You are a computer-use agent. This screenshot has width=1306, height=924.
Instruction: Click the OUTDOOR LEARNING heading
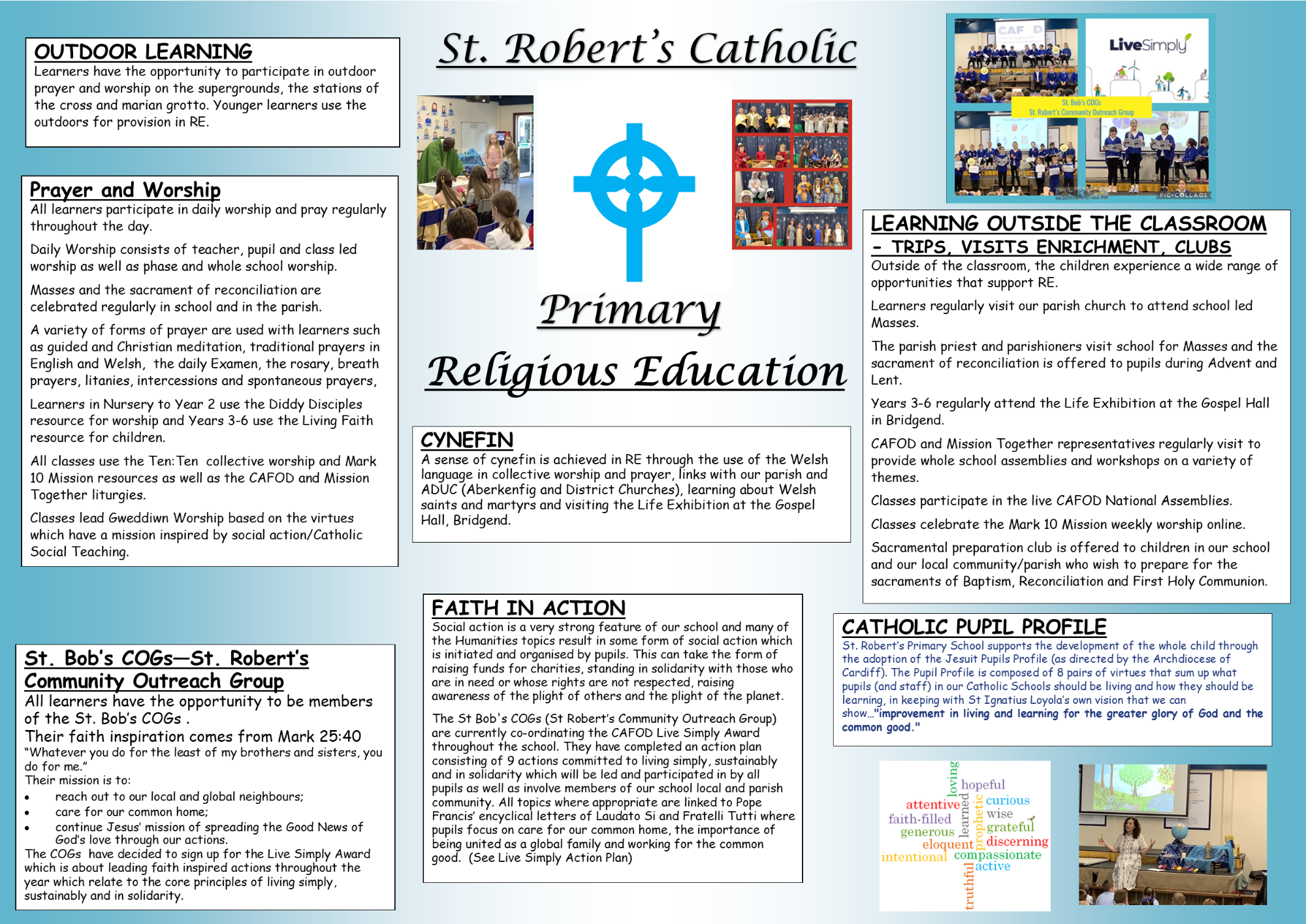(143, 52)
